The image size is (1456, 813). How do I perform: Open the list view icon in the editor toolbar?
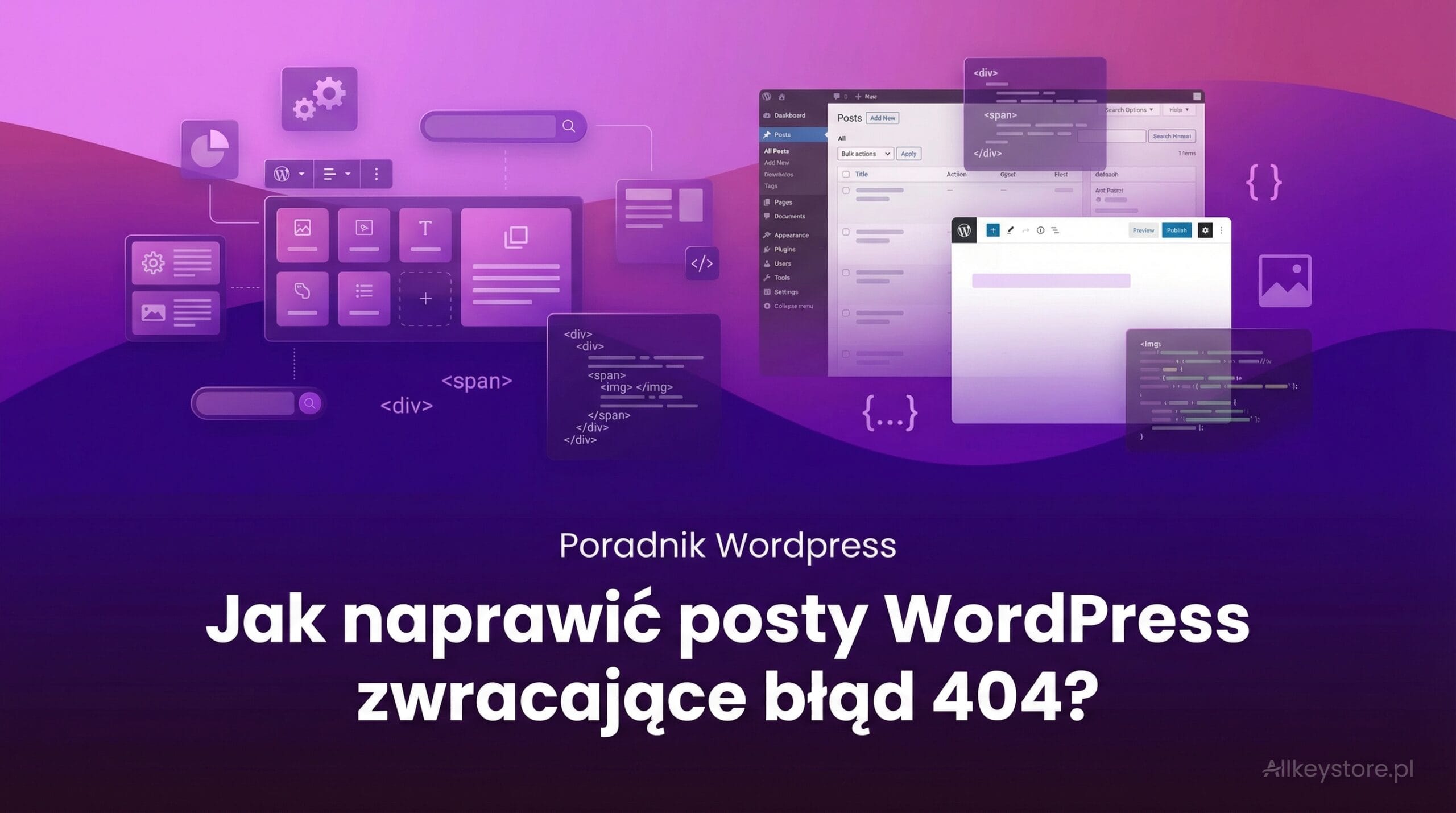click(x=1055, y=230)
